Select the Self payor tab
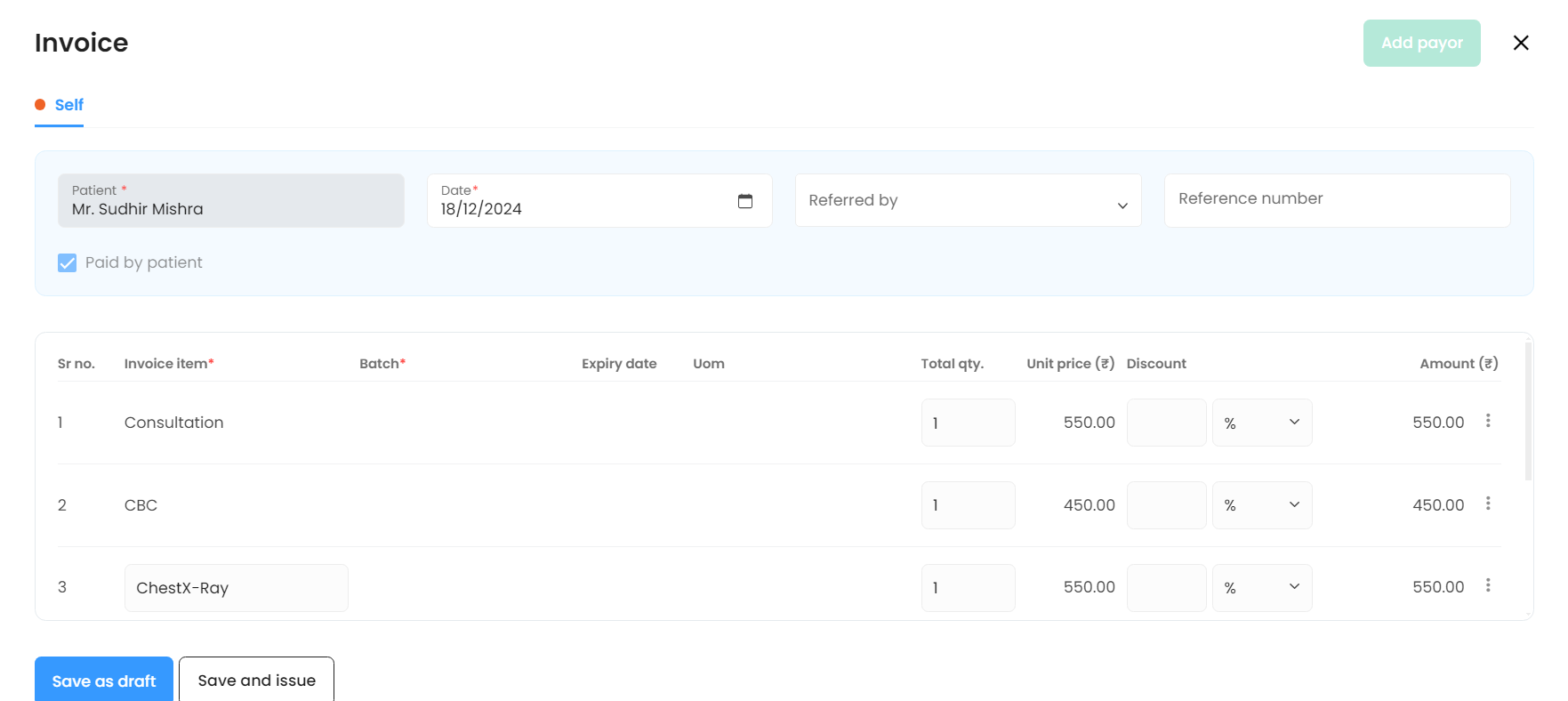 60,105
